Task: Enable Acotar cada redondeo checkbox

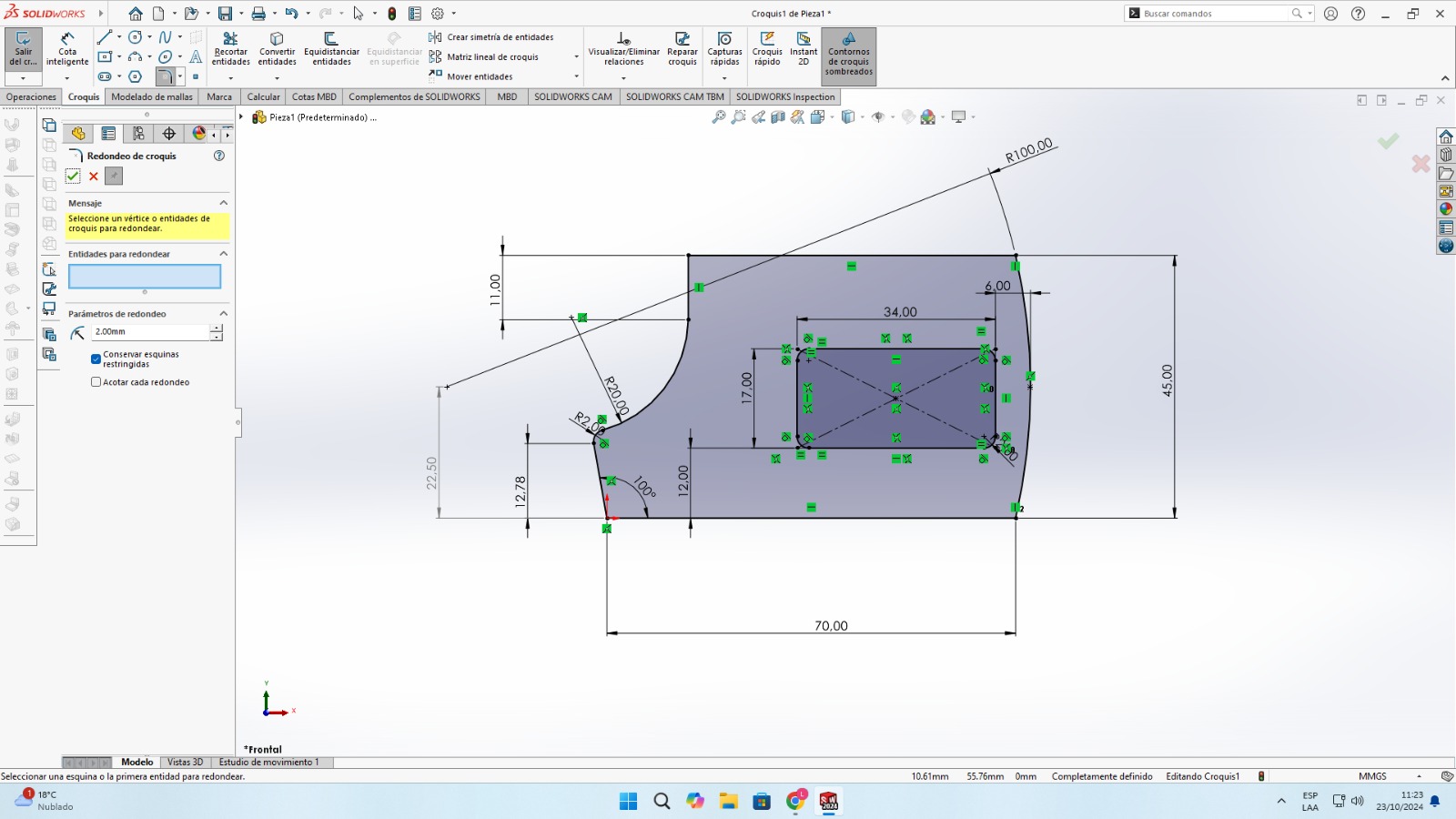Action: coord(96,382)
